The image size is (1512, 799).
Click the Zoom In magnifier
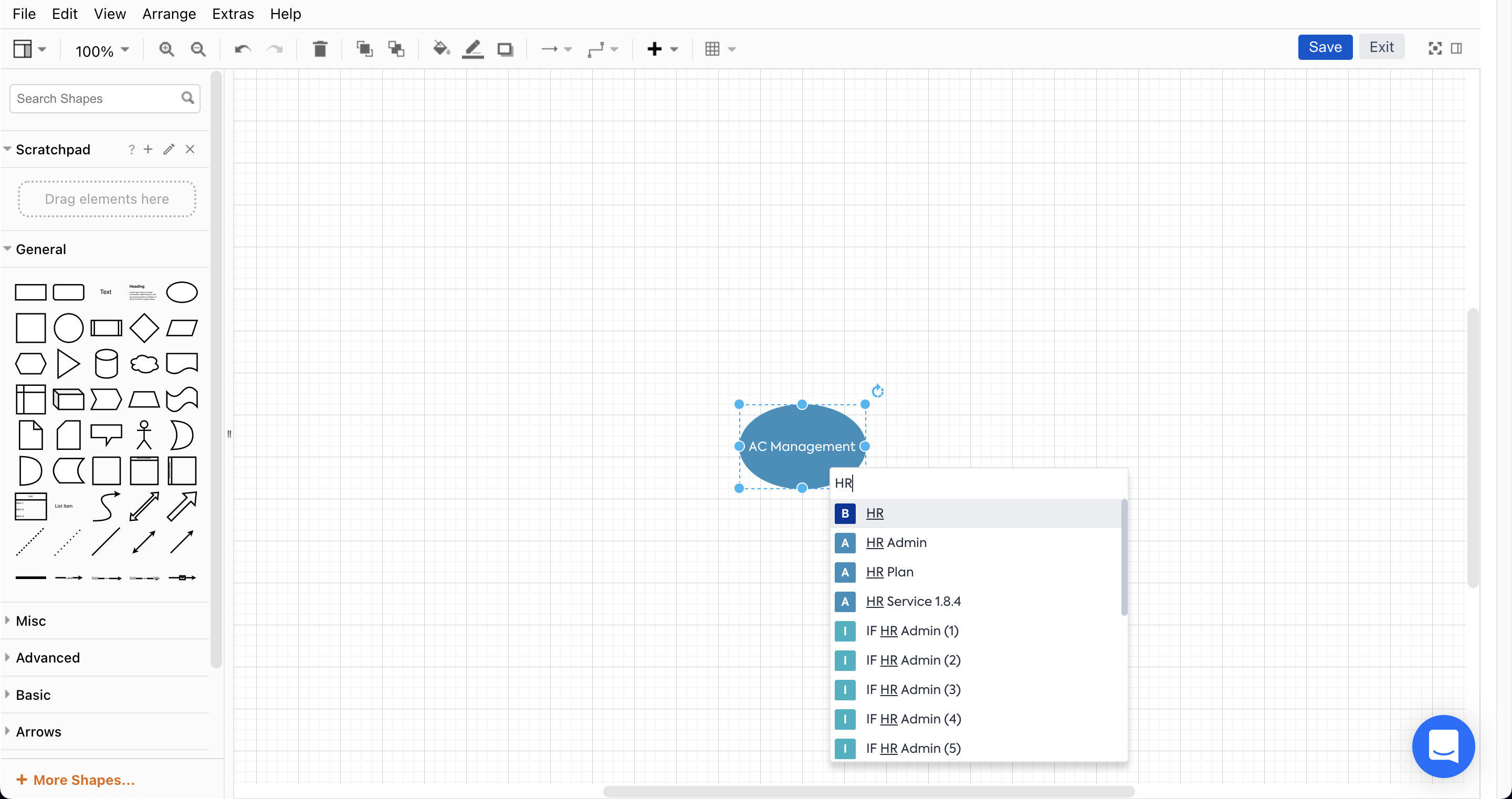pos(167,49)
